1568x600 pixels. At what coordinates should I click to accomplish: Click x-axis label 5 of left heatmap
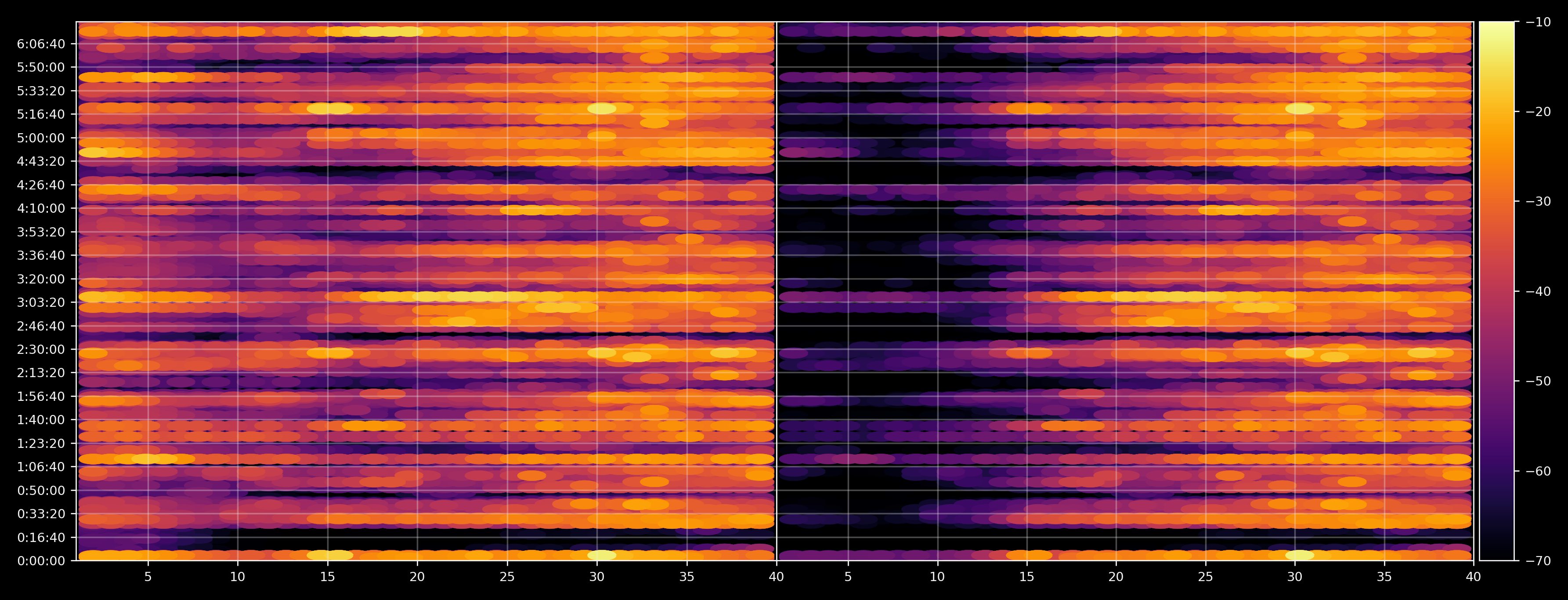(148, 577)
